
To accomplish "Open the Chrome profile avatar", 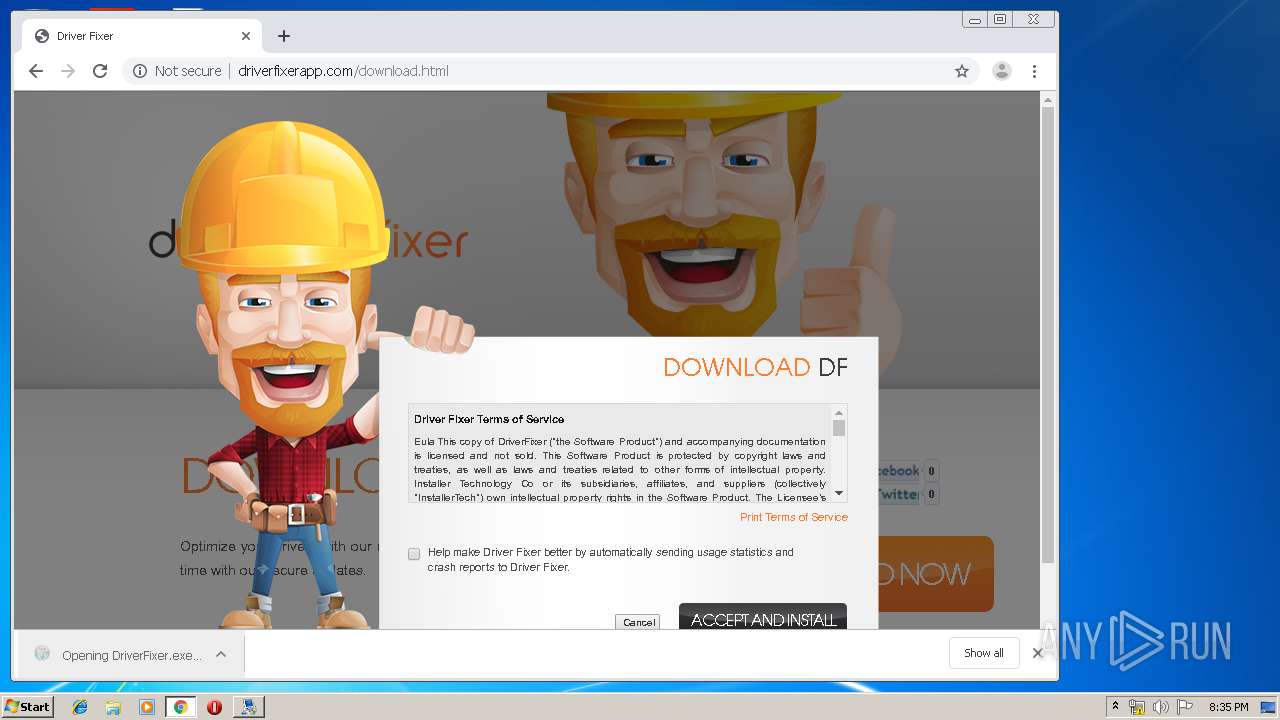I will coord(1001,71).
